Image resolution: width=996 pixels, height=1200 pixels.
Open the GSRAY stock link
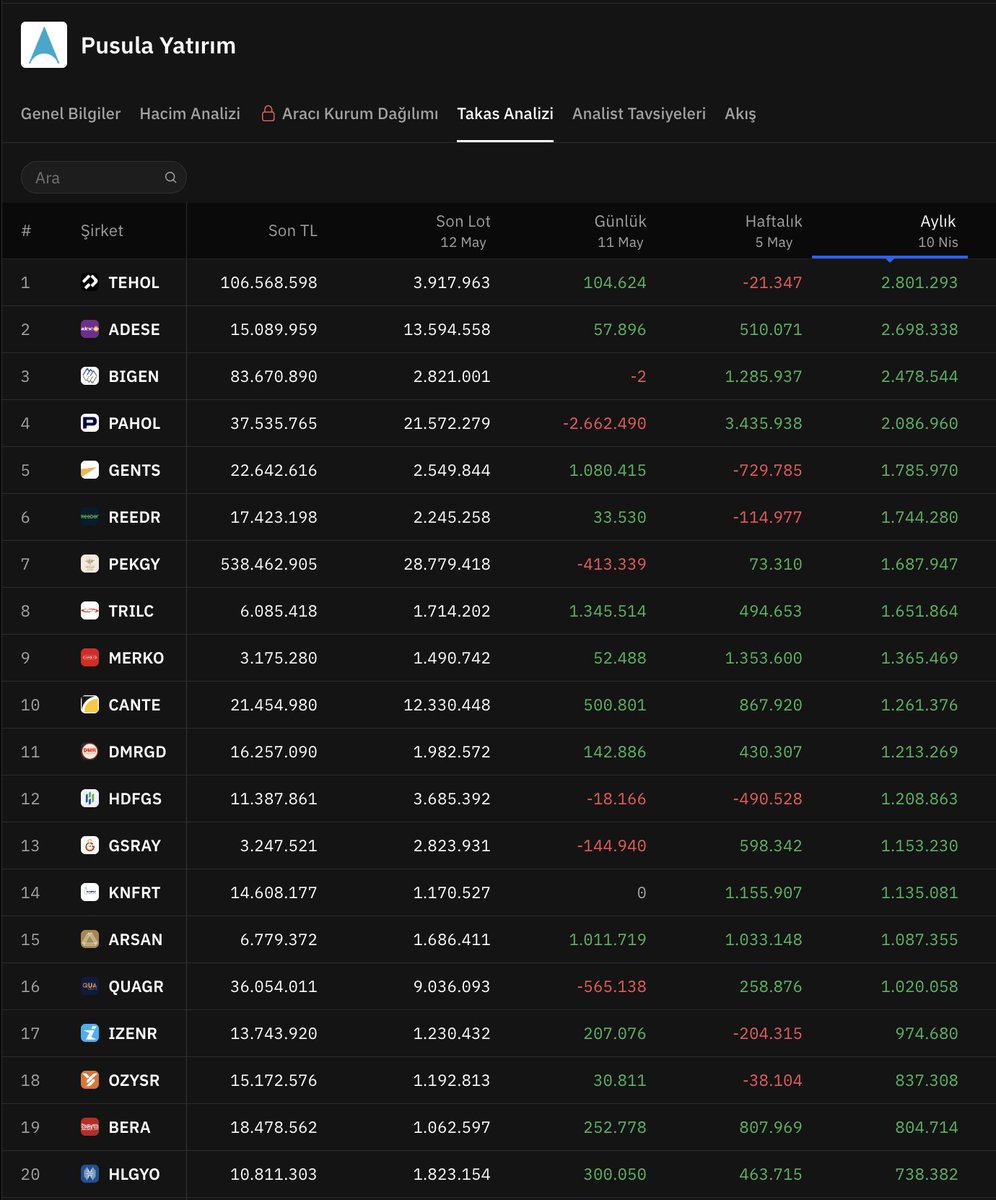(135, 847)
